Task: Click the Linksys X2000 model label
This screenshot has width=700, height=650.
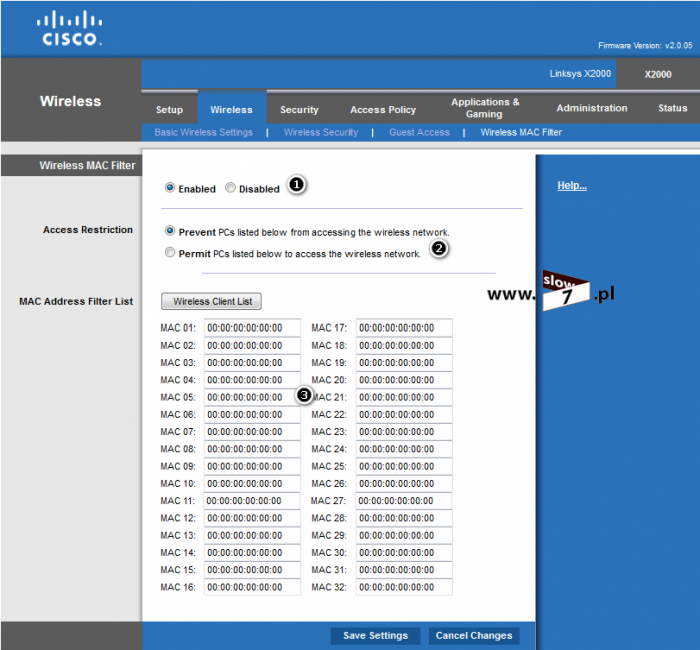Action: click(x=580, y=74)
